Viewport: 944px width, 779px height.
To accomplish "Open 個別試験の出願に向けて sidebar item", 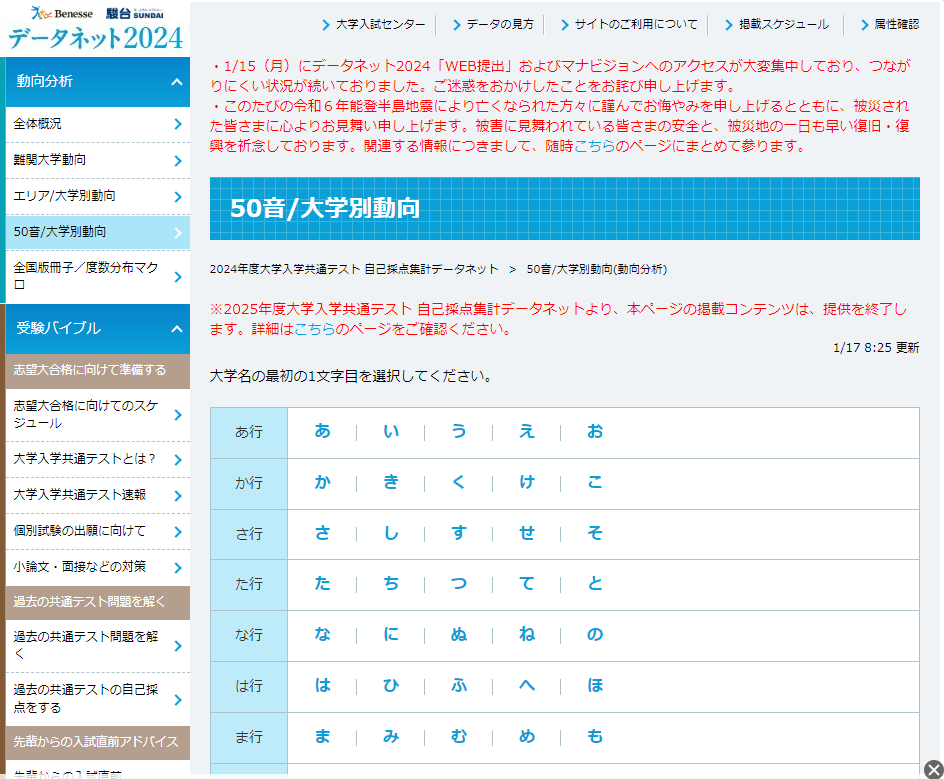I will point(98,532).
